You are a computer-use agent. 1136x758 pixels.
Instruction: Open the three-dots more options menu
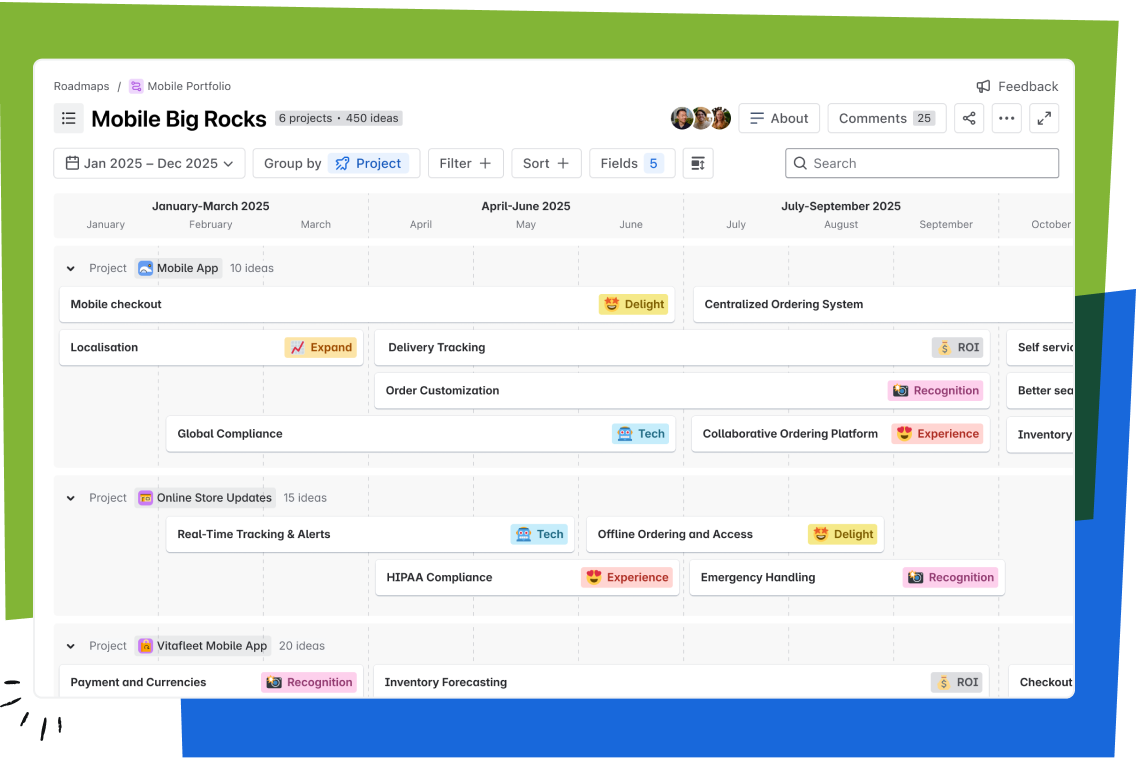tap(1006, 118)
